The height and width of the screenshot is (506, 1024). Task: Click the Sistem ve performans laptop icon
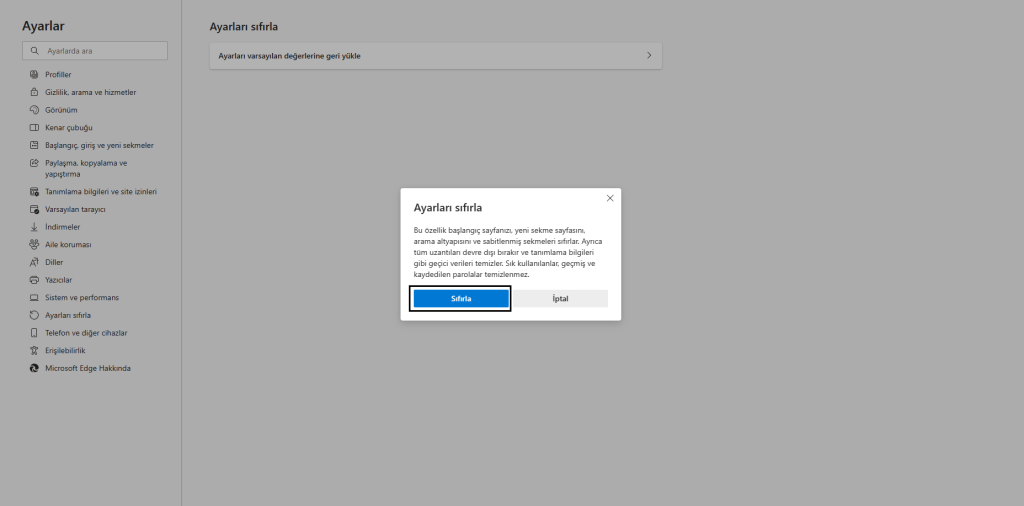pyautogui.click(x=34, y=297)
